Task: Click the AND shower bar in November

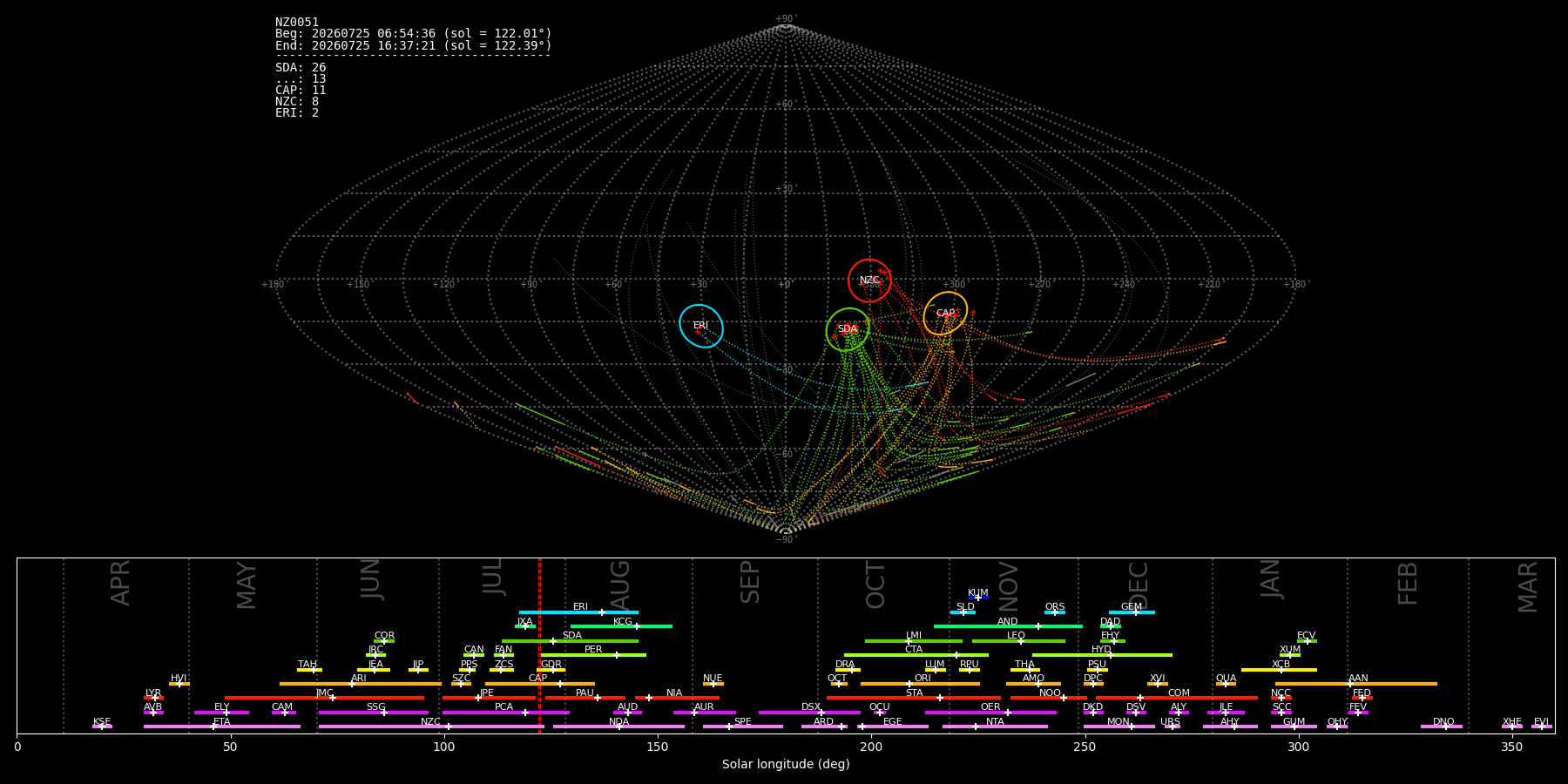Action: tap(1008, 626)
